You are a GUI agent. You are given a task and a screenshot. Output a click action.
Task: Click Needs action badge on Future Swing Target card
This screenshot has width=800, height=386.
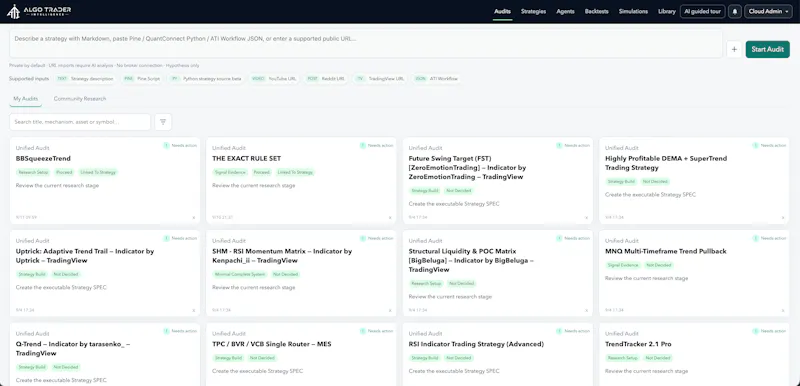pos(573,145)
